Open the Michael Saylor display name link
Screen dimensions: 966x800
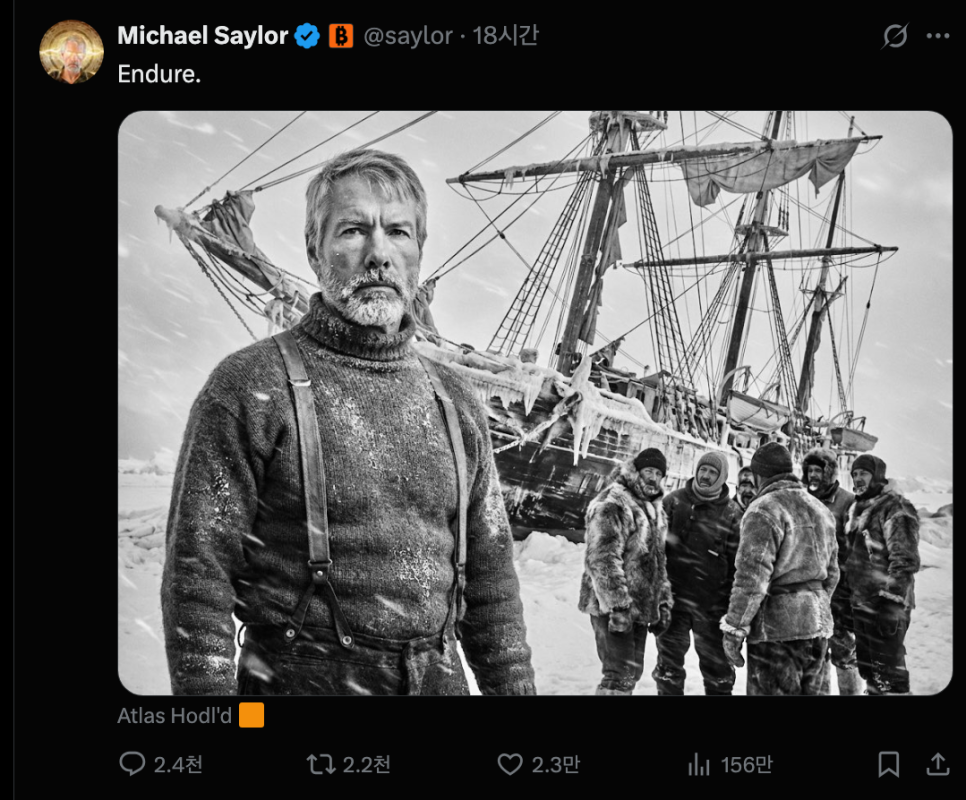(x=203, y=36)
